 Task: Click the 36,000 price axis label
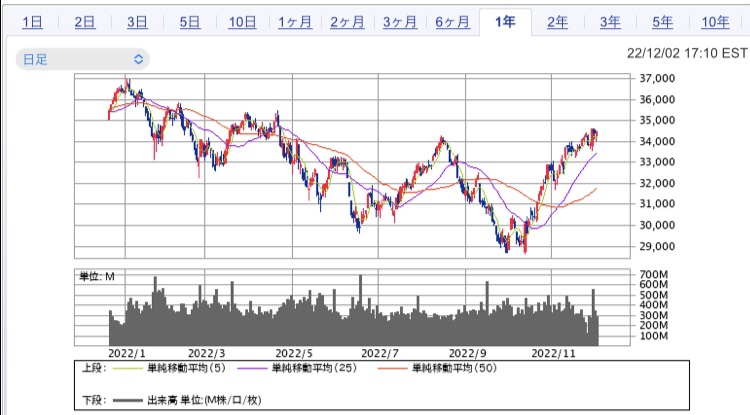[657, 99]
